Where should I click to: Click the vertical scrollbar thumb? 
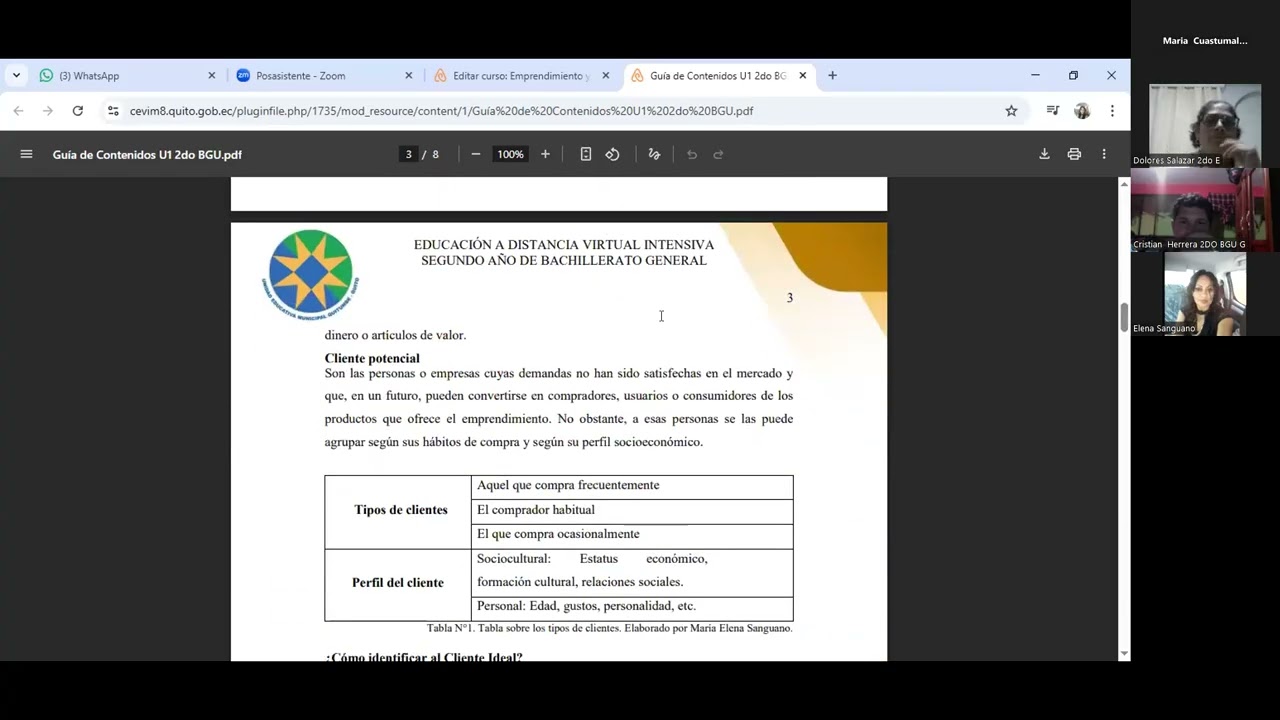(x=1124, y=316)
